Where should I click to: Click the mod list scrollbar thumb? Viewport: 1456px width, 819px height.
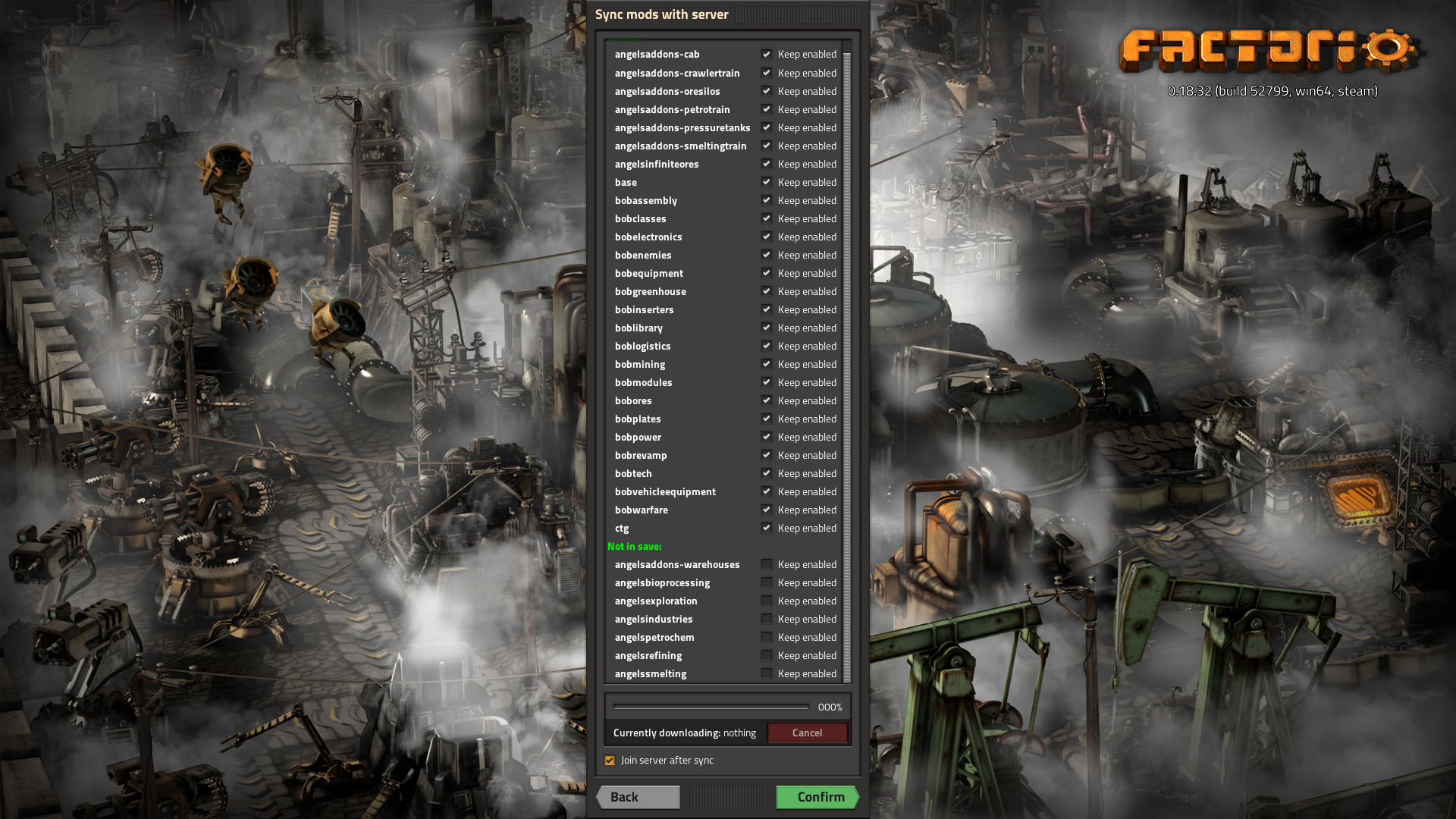847,367
